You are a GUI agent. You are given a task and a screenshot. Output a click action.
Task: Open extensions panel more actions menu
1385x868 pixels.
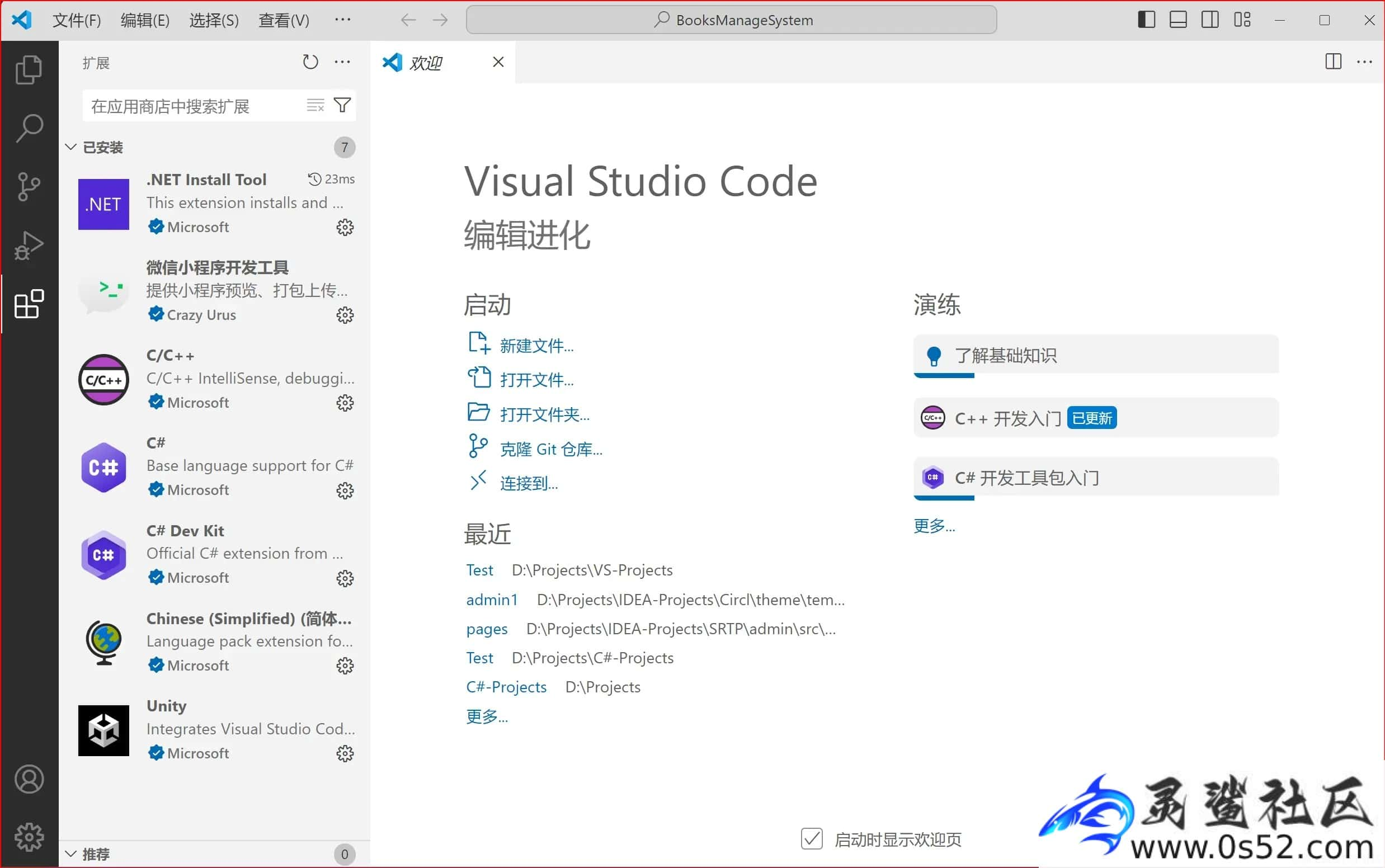point(342,62)
